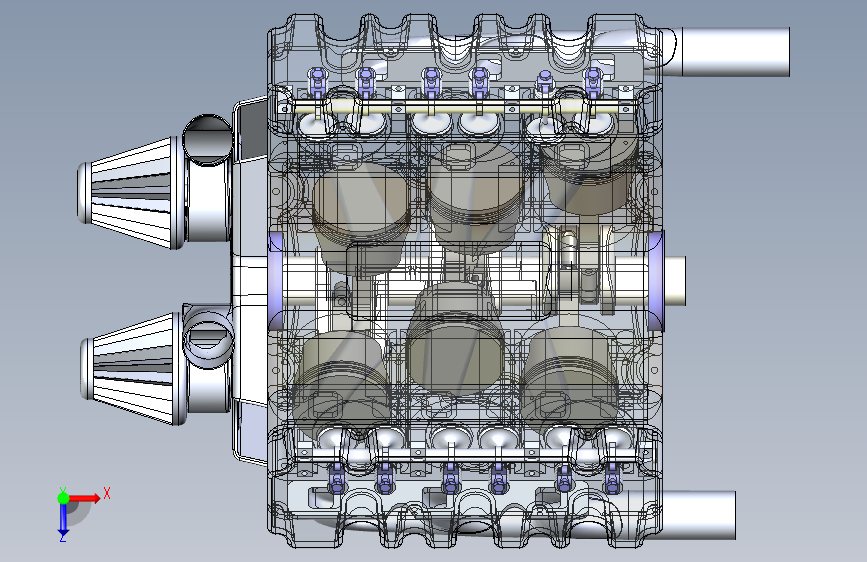867x562 pixels.
Task: Select the purple main bearing on the left end
Action: (275, 280)
